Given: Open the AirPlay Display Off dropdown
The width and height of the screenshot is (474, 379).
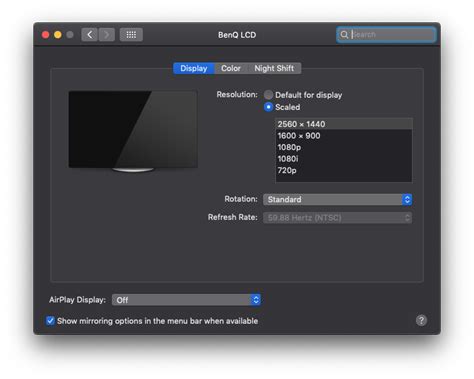Looking at the screenshot, I should (x=186, y=300).
